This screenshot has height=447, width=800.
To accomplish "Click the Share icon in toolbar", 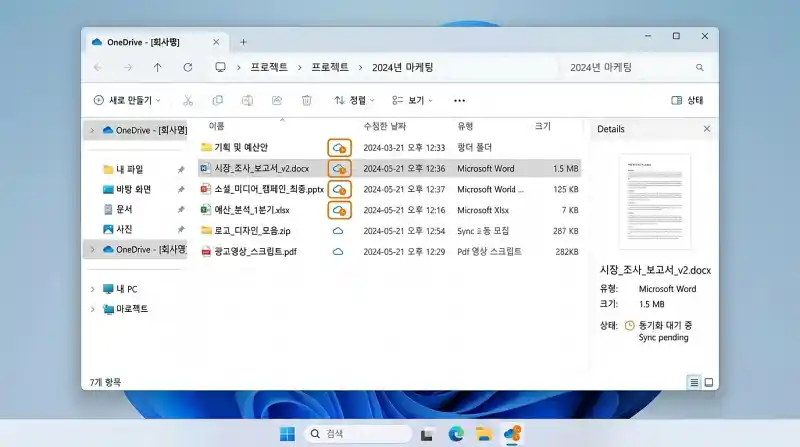I will (x=277, y=101).
